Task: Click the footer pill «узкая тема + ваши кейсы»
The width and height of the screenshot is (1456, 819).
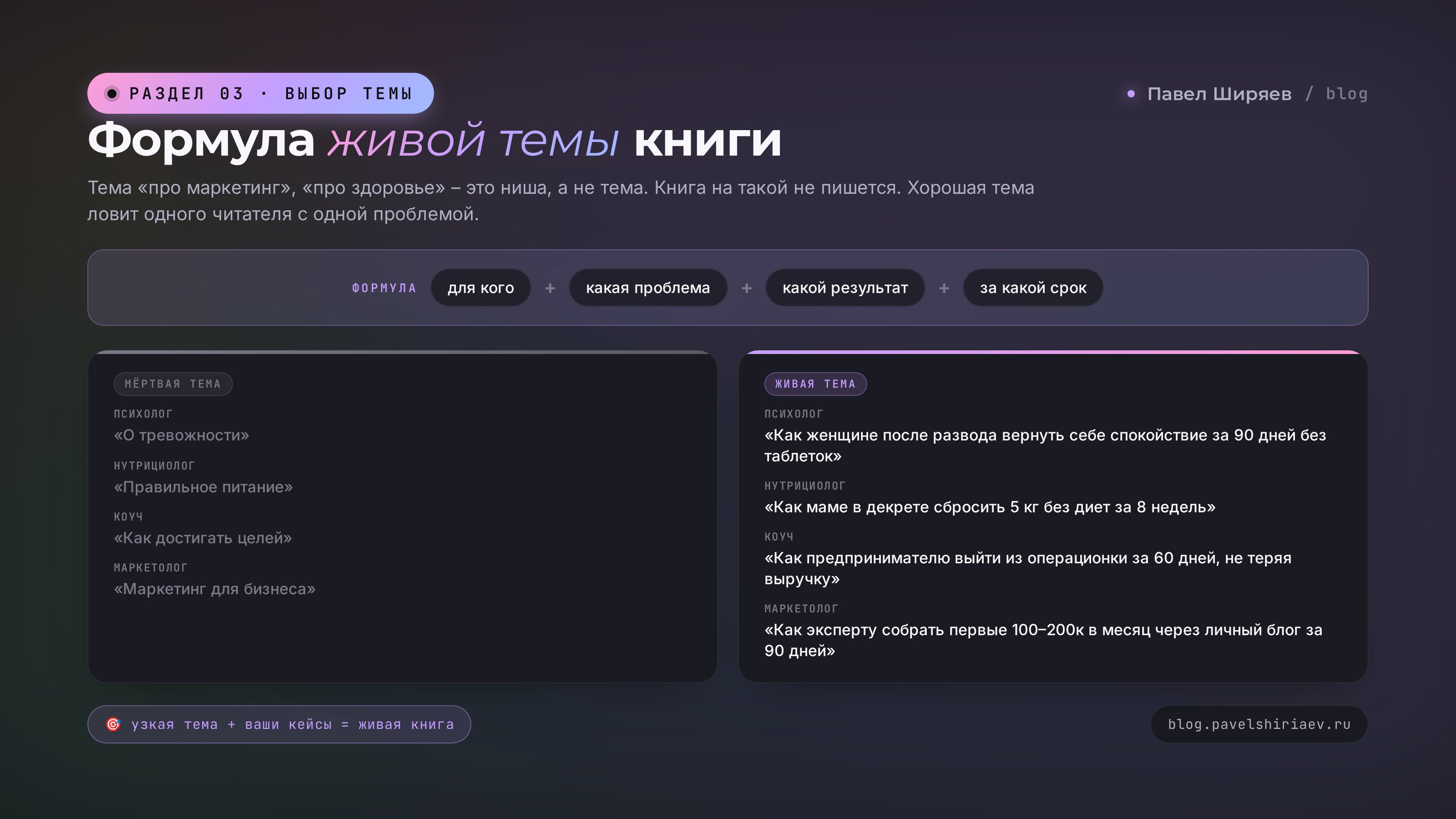Action: (279, 724)
